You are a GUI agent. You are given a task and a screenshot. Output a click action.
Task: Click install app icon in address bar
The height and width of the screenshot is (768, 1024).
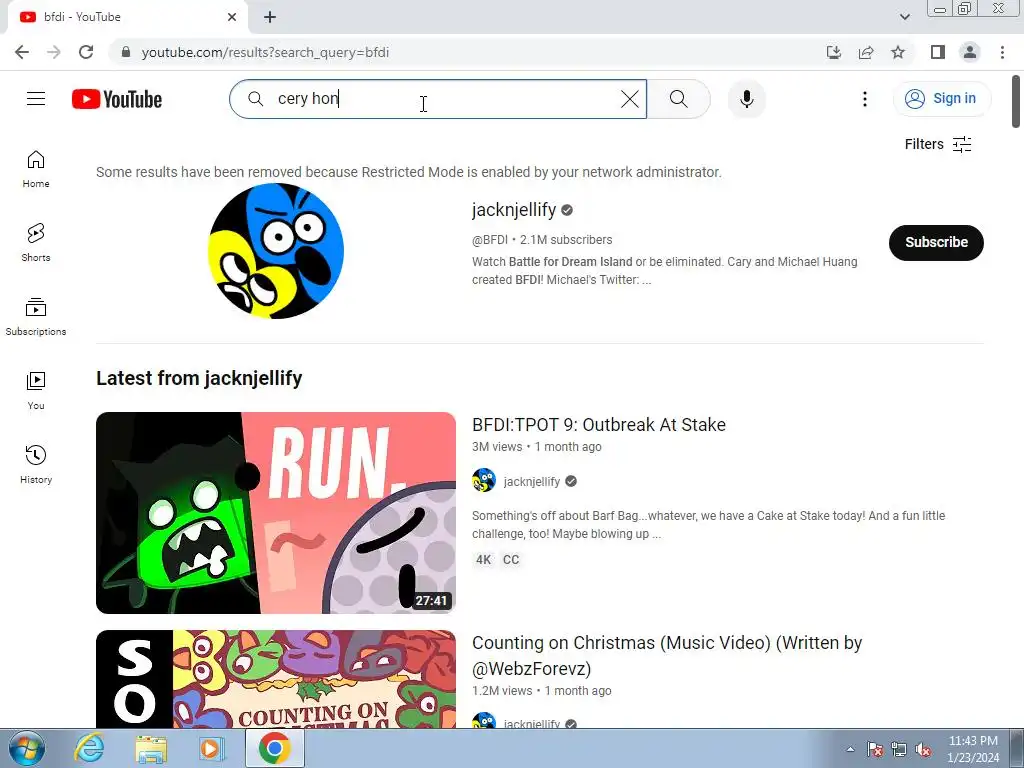(833, 52)
